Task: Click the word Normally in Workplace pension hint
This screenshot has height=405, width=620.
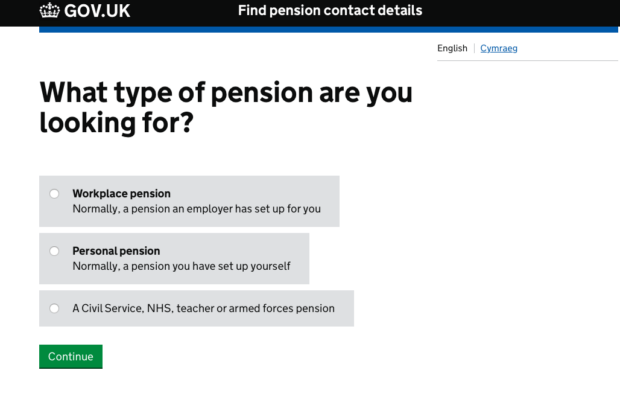Action: [96, 210]
